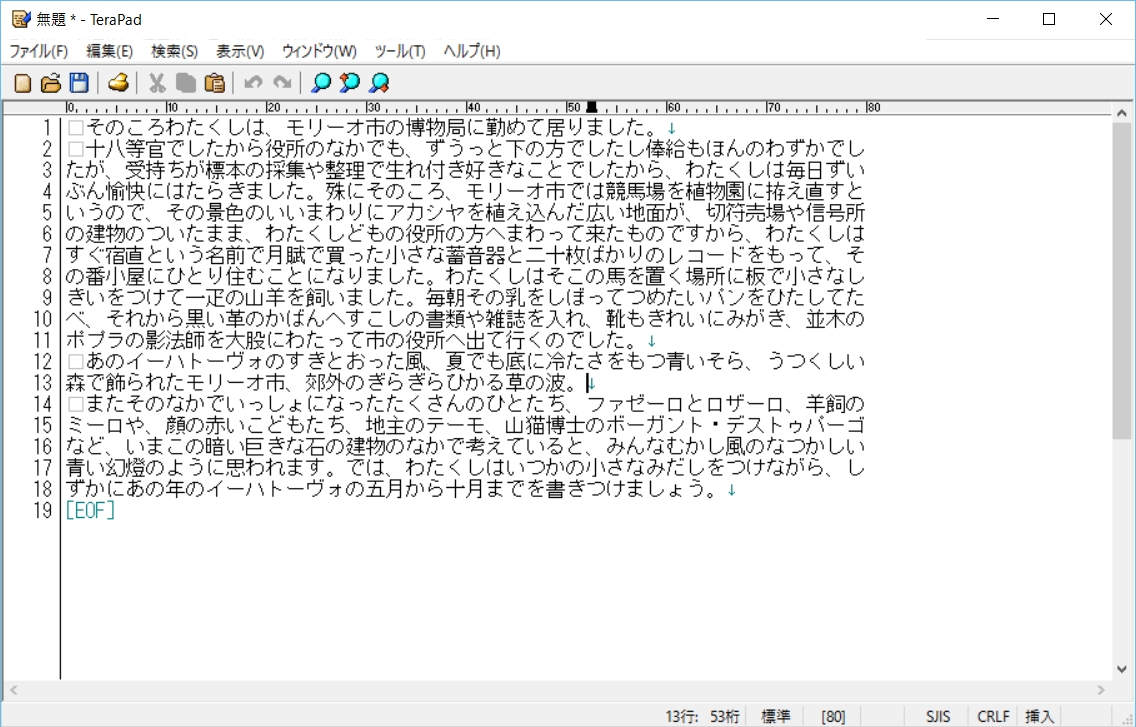Viewport: 1136px width, 727px height.
Task: Search backward with the up-arrow magnifier icon
Action: [348, 83]
